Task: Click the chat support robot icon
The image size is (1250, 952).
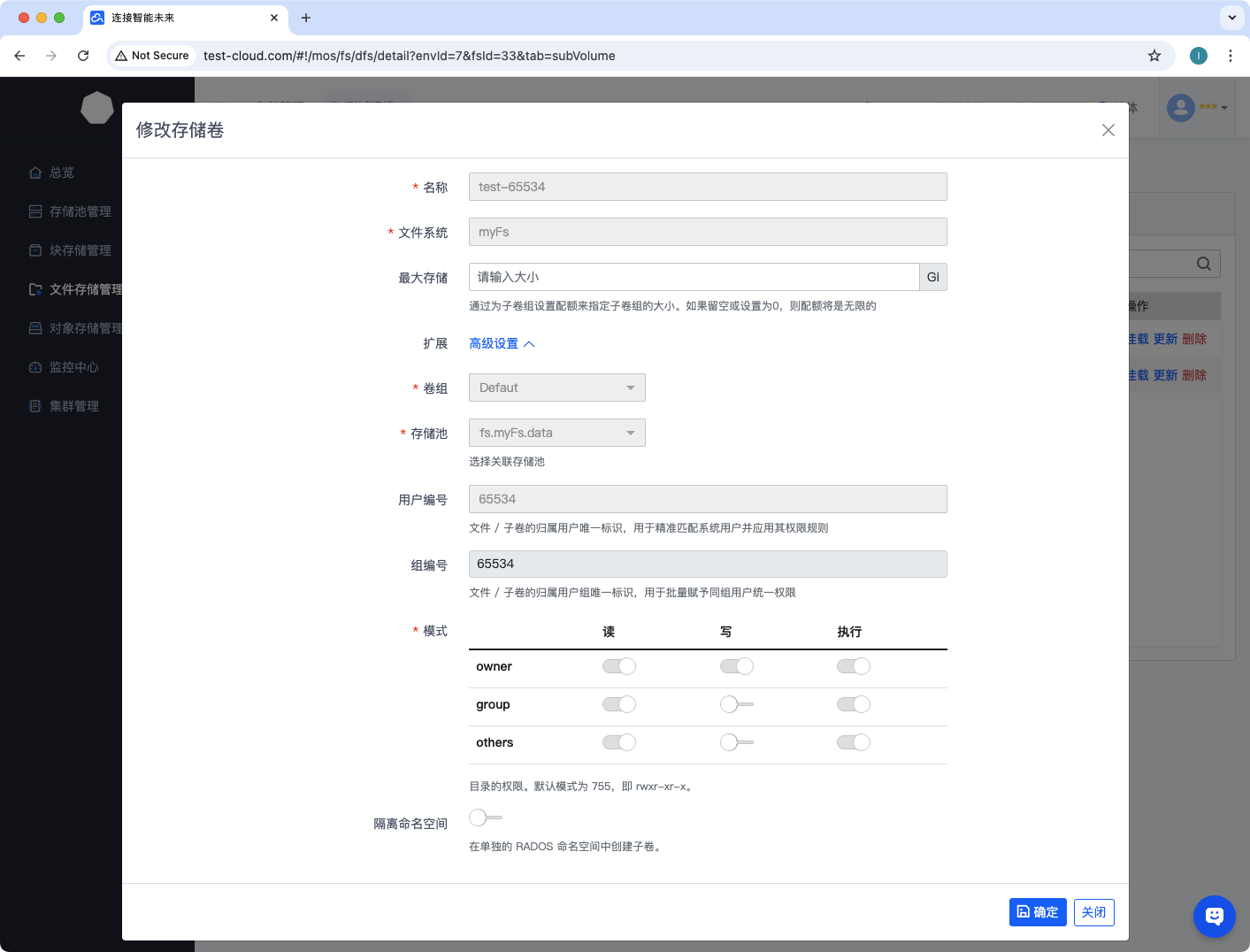Action: (x=1214, y=916)
